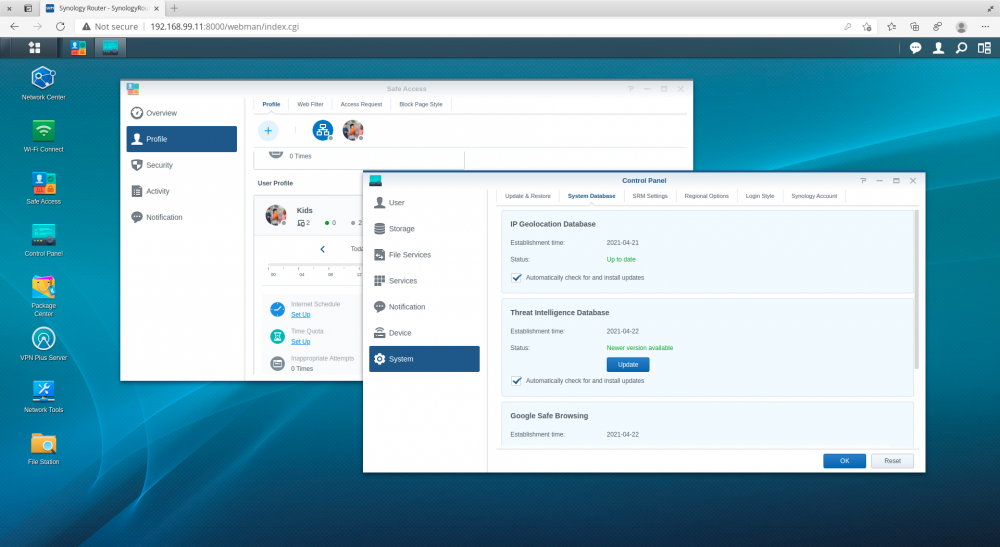Open Overview in Safe Access sidebar

[x=182, y=113]
